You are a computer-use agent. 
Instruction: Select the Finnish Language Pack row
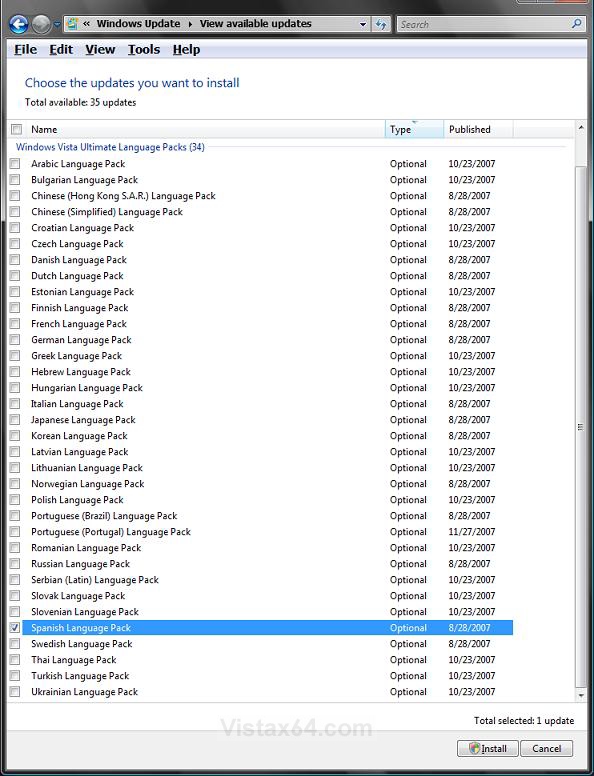coord(267,307)
